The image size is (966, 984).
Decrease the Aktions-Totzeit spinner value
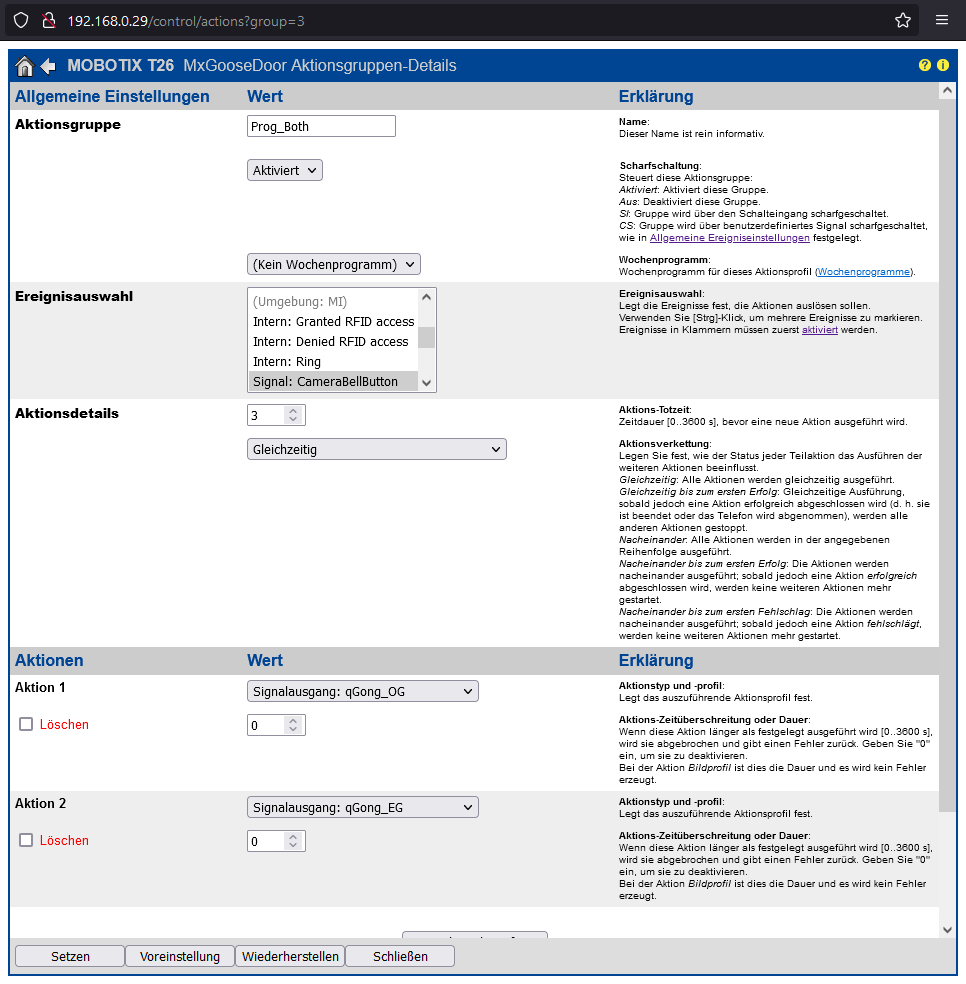pyautogui.click(x=293, y=419)
